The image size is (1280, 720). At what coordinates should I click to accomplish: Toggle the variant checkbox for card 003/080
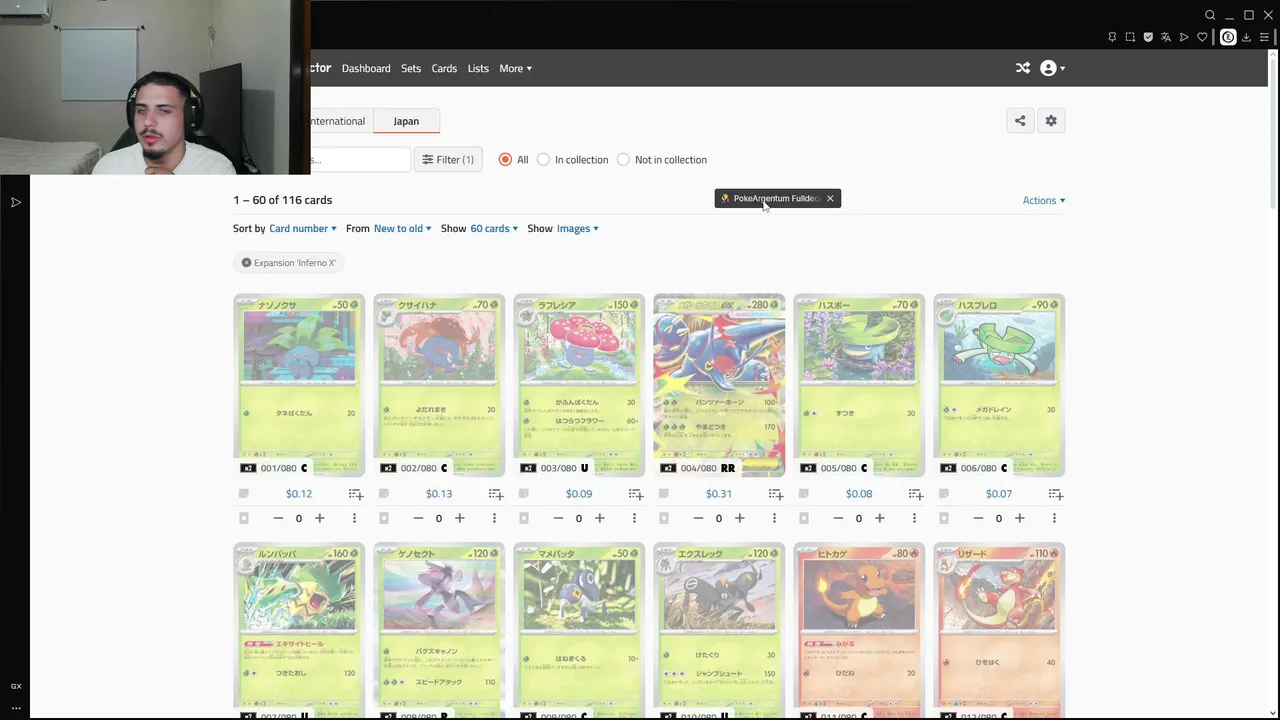click(523, 518)
